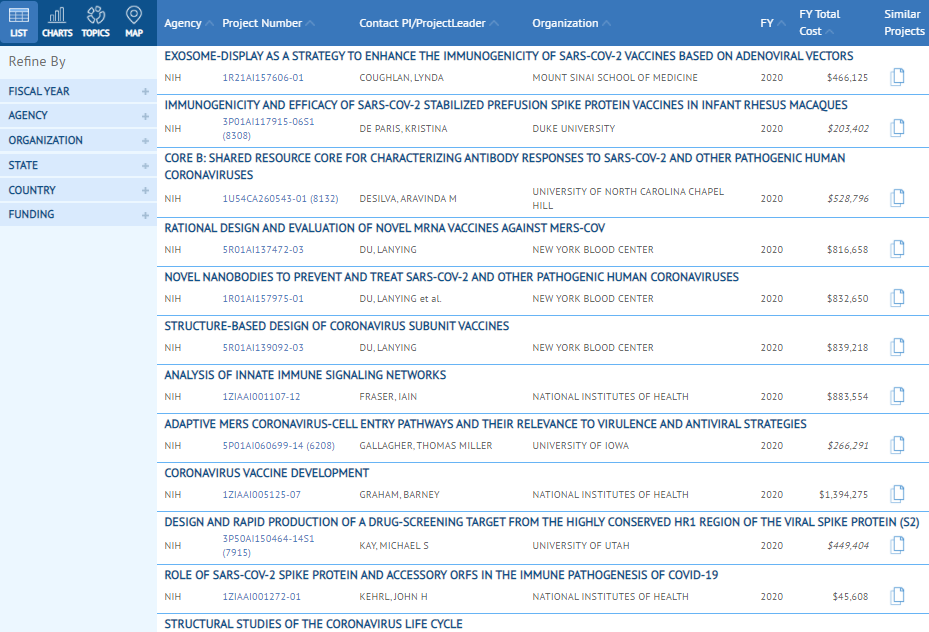The width and height of the screenshot is (929, 632).
Task: Switch to the LIST view
Action: click(x=19, y=22)
